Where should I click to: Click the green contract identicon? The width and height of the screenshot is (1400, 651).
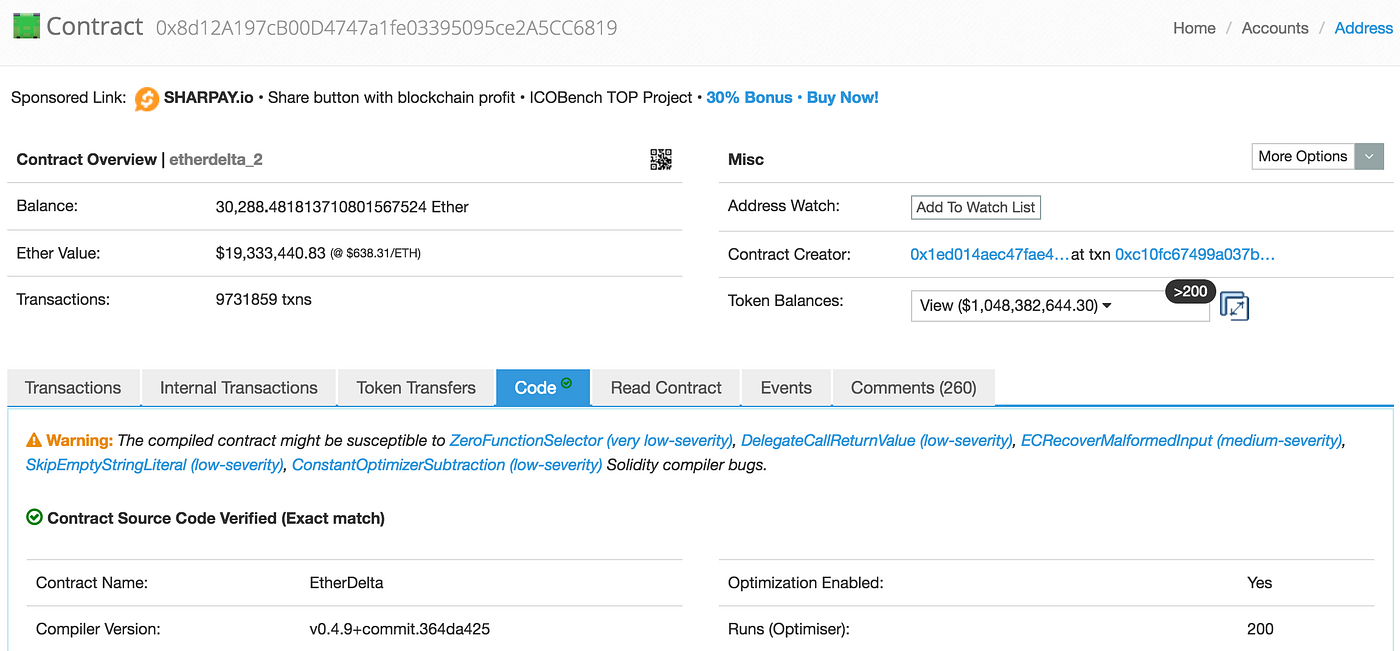click(26, 26)
